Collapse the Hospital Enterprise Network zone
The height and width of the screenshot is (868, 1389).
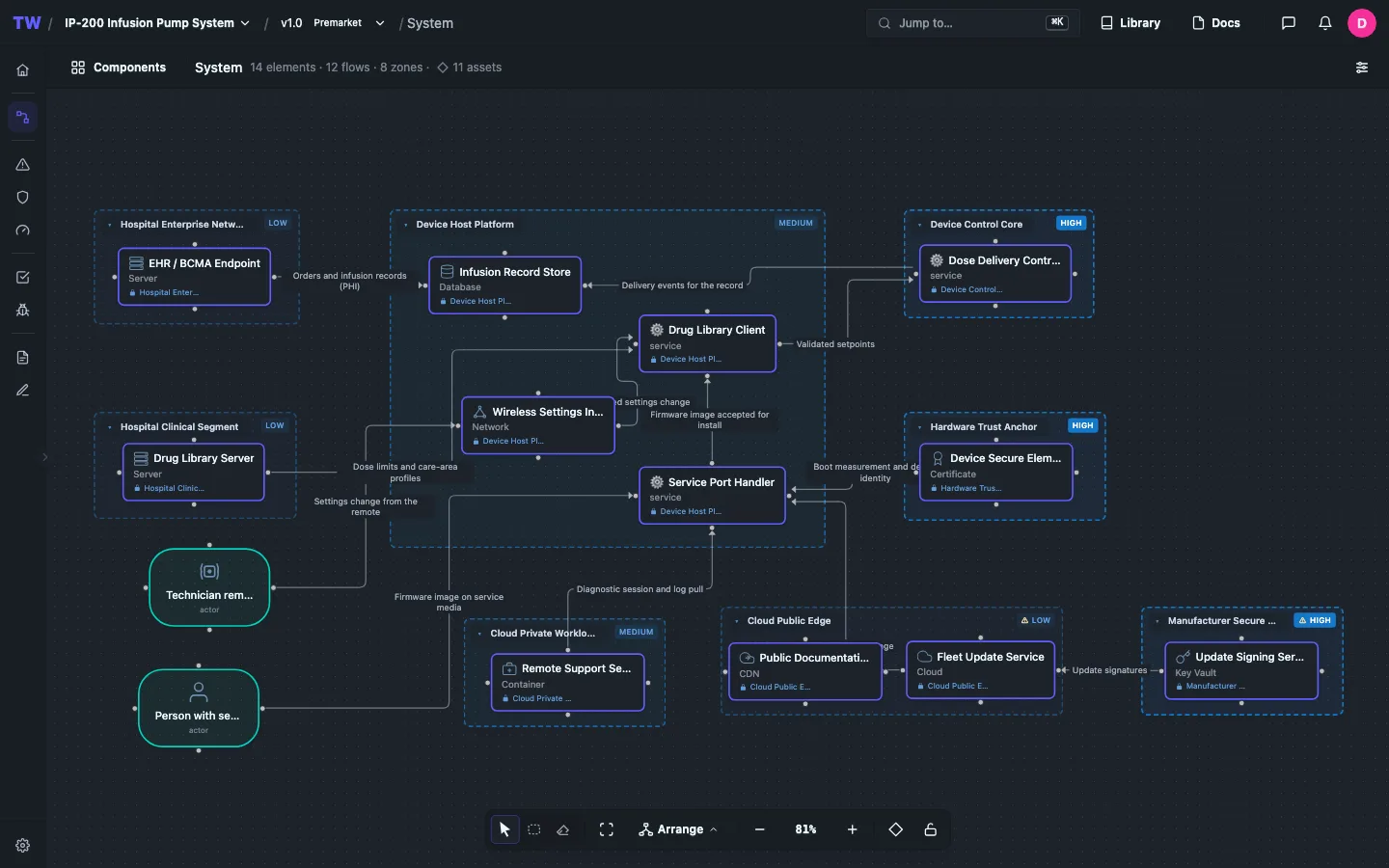coord(110,225)
